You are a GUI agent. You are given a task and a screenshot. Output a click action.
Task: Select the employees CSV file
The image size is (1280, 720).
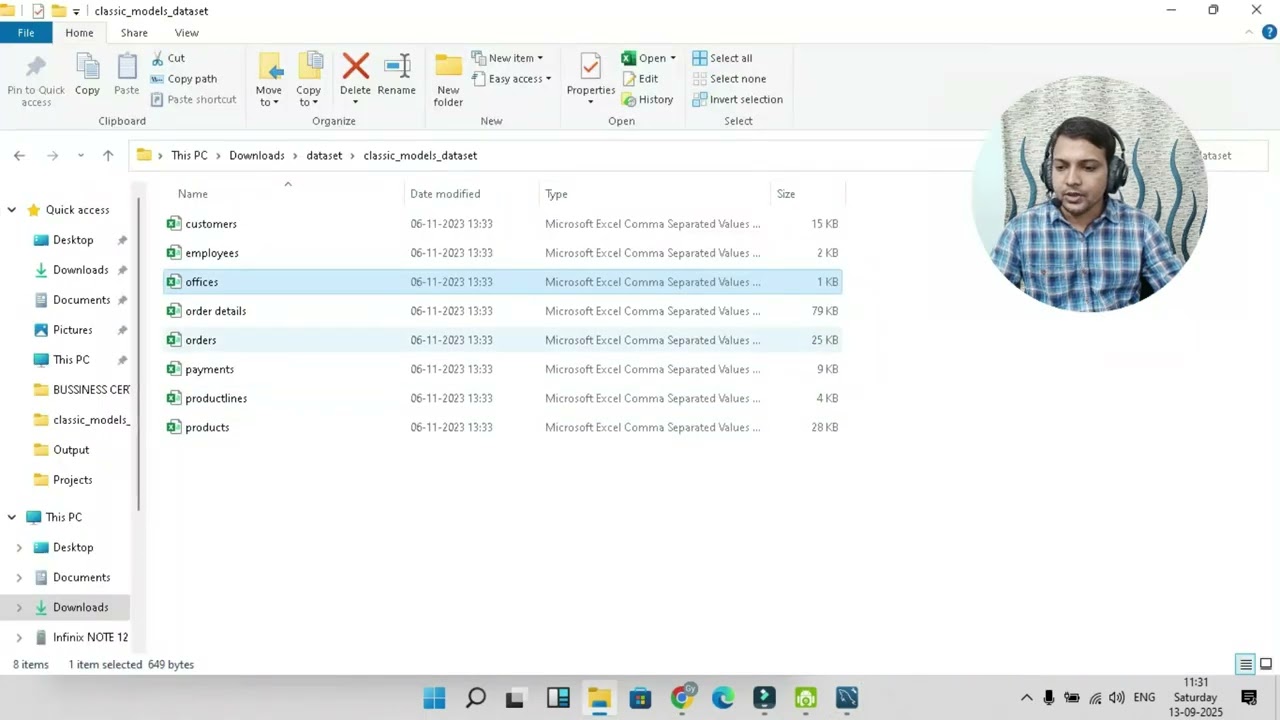(503, 253)
